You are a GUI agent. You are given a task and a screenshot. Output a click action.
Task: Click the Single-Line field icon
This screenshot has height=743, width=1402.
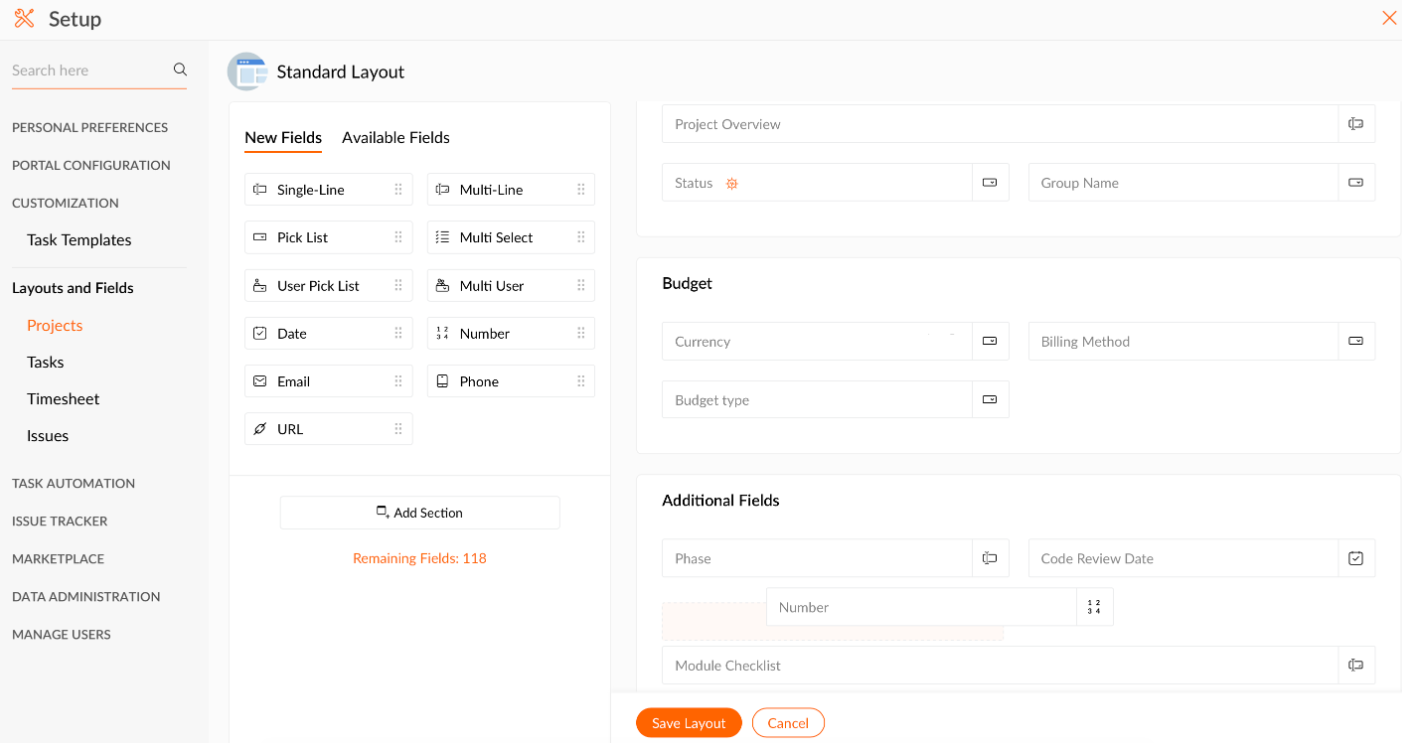260,189
